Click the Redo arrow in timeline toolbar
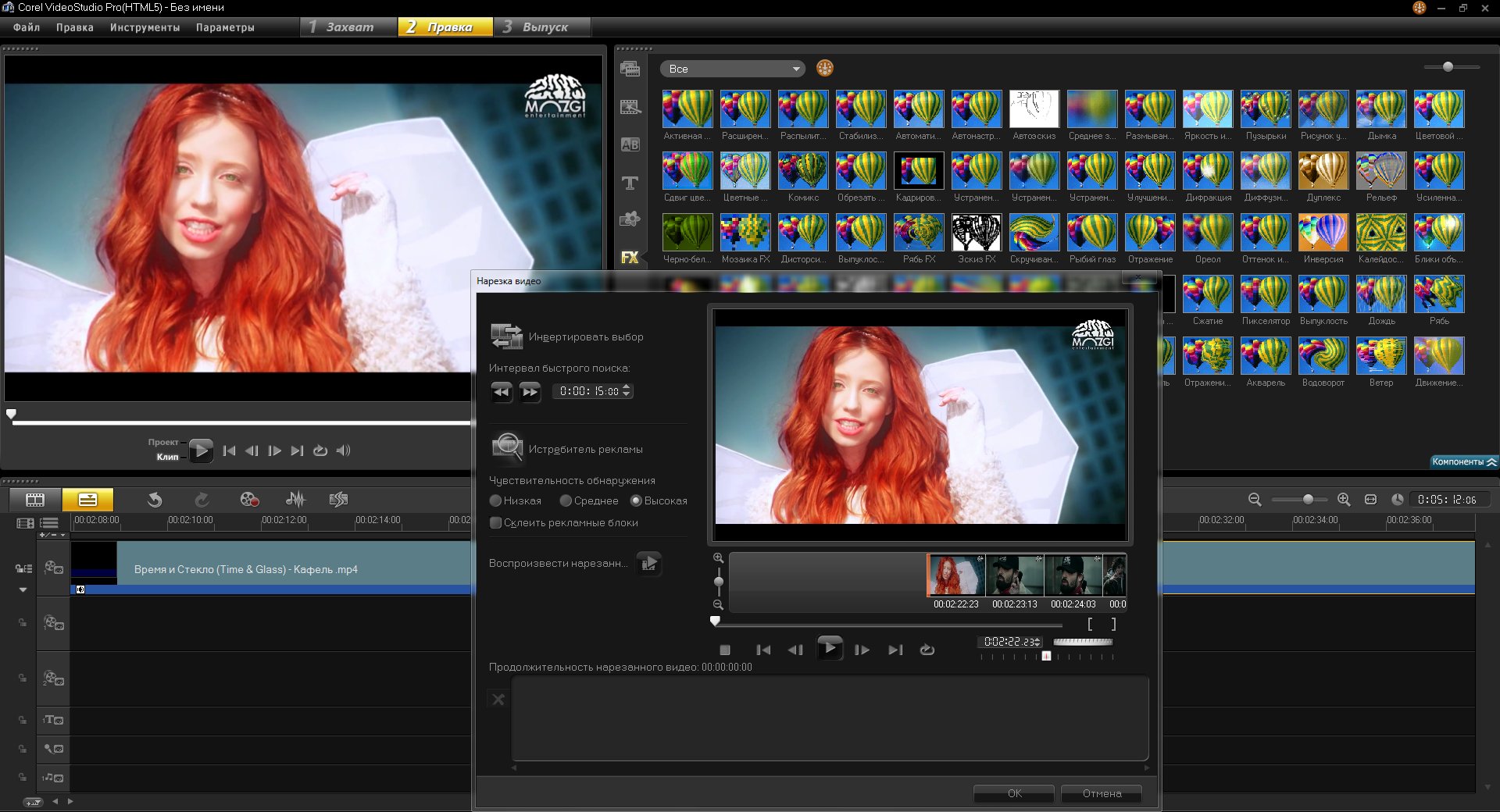1500x812 pixels. pyautogui.click(x=202, y=500)
